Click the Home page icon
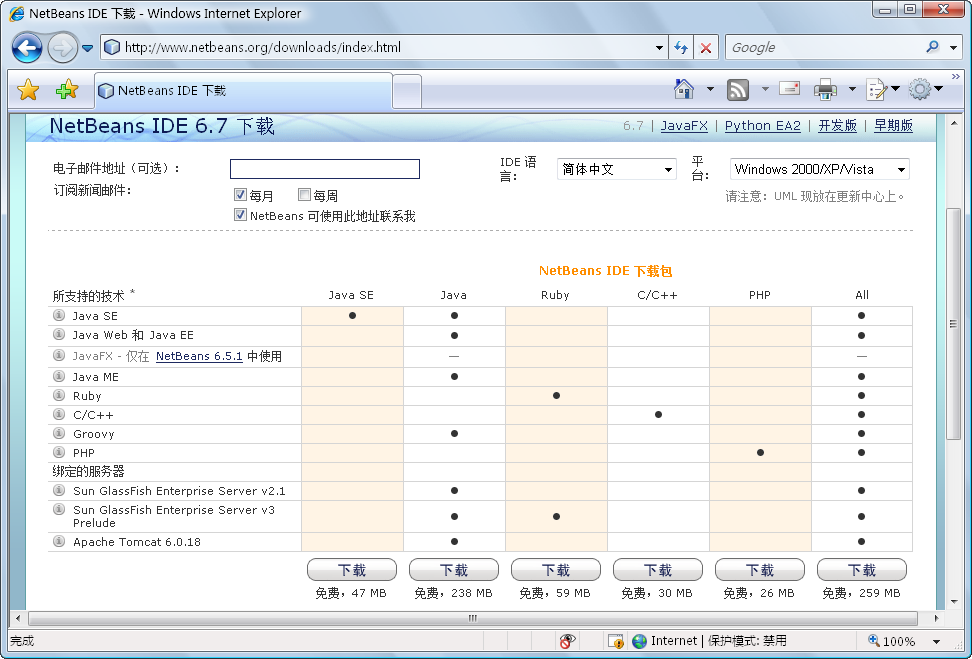This screenshot has width=972, height=659. 684,89
